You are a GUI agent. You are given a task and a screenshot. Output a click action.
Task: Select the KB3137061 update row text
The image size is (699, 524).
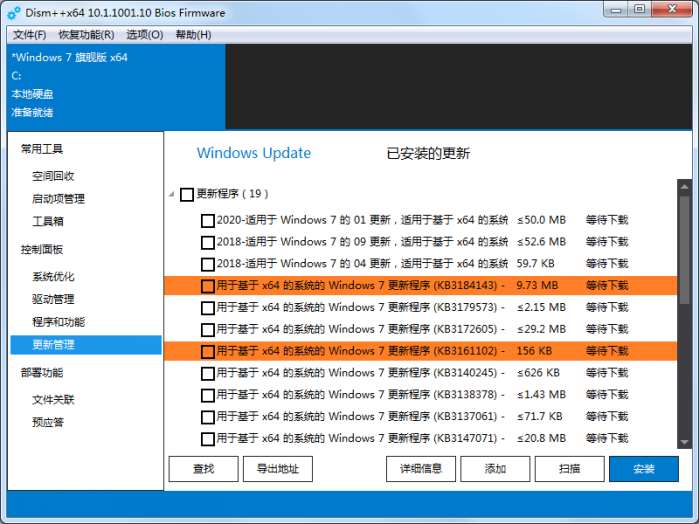point(360,417)
